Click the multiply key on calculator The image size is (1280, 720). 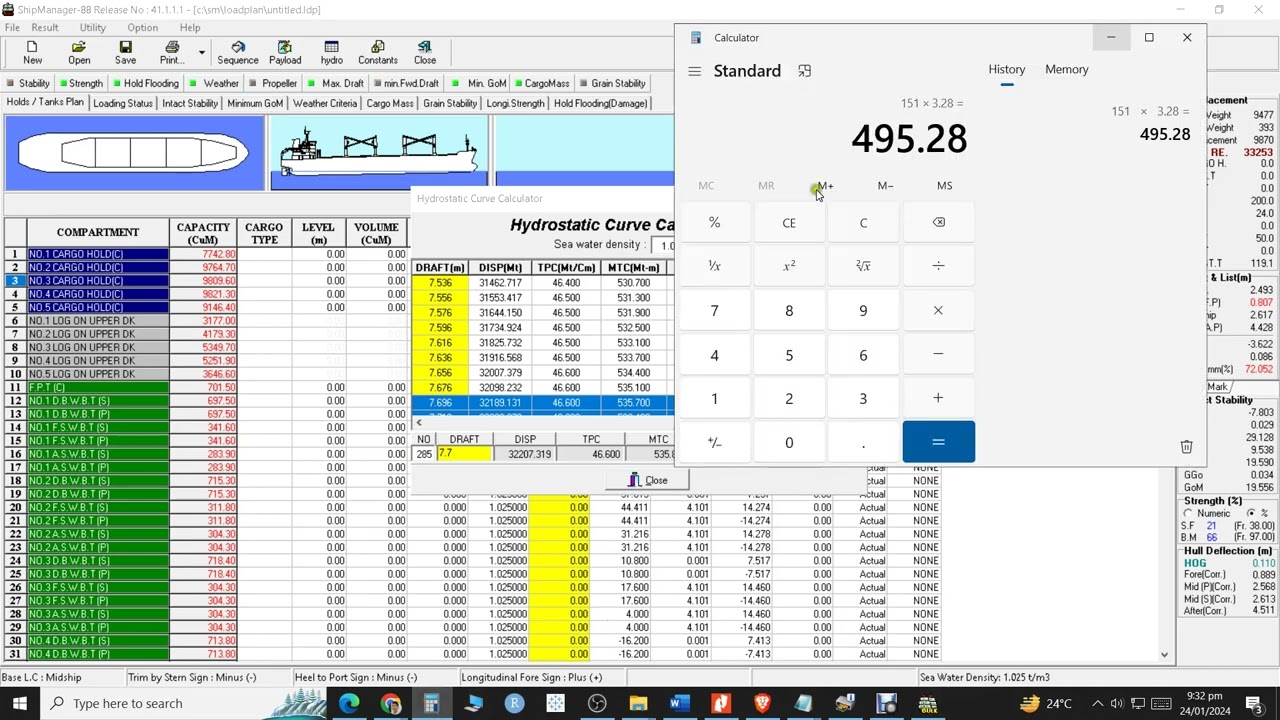(x=938, y=311)
